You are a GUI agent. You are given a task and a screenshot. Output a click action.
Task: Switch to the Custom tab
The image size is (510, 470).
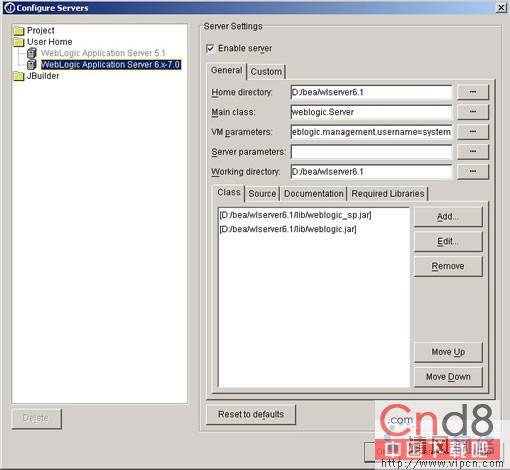pyautogui.click(x=266, y=72)
